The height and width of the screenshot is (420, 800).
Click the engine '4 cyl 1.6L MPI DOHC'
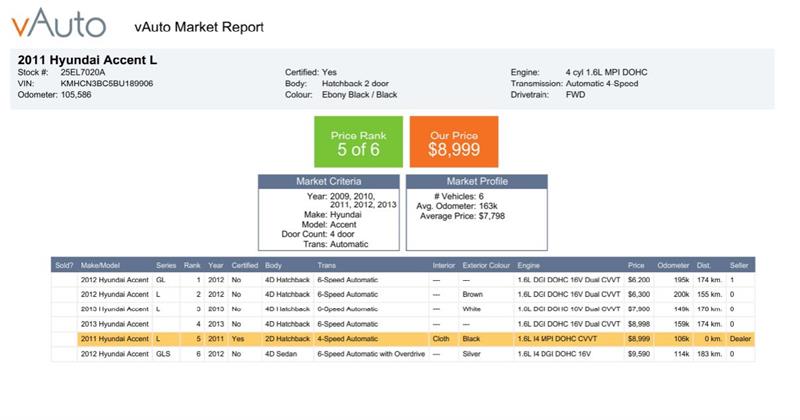pos(606,72)
